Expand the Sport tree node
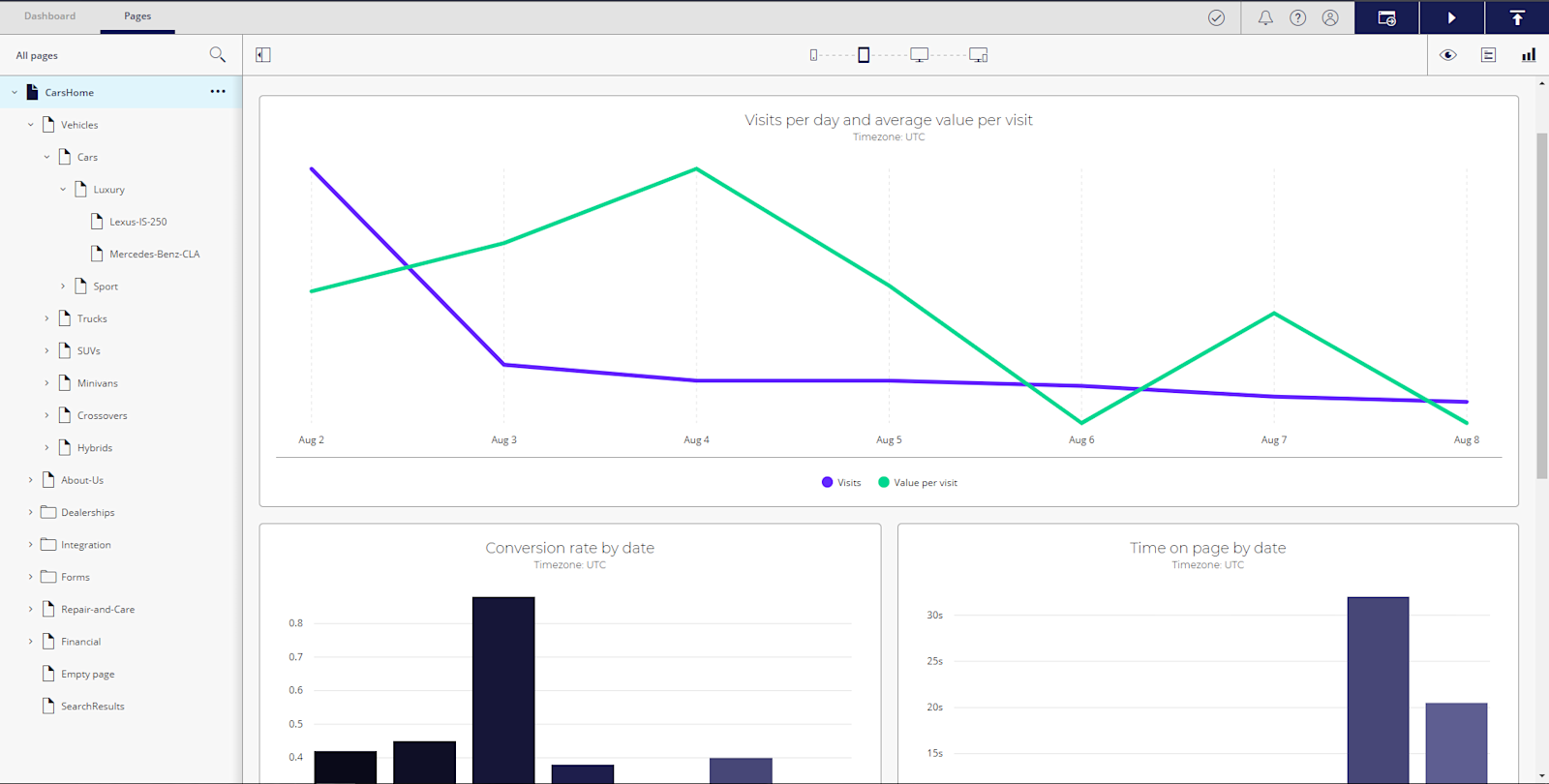Screen dimensions: 1549x784 tap(63, 286)
